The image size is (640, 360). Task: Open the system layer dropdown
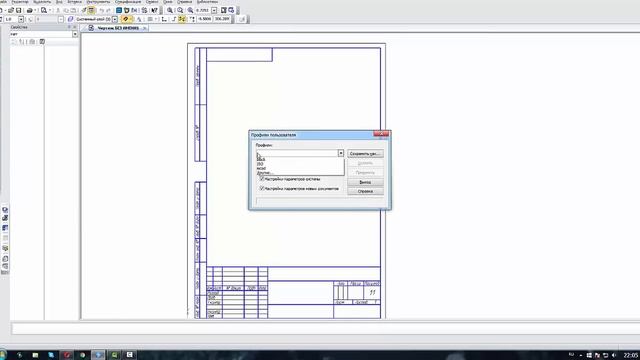point(115,19)
